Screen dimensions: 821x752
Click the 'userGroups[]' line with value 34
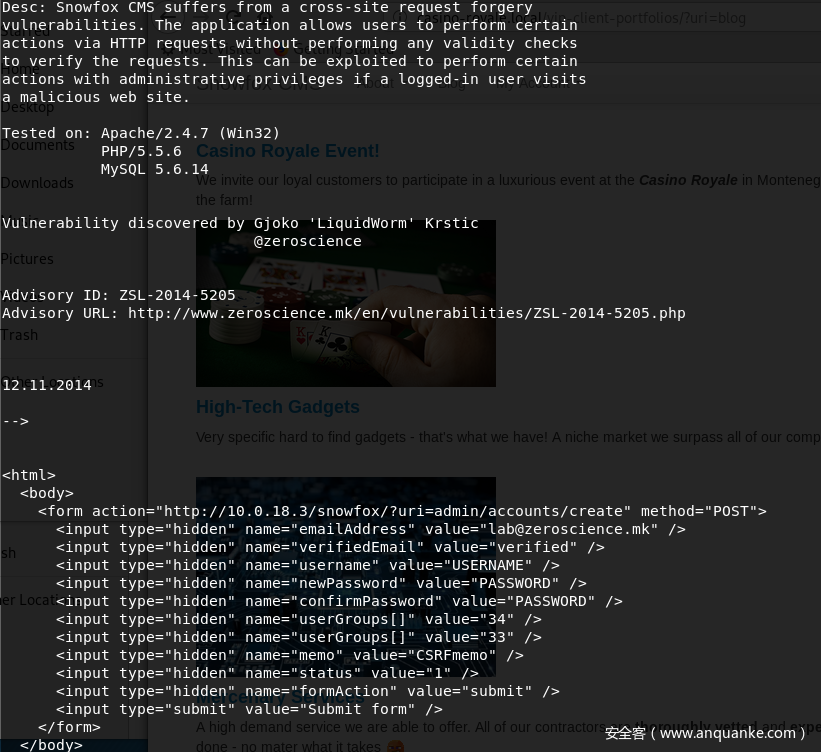tap(299, 619)
